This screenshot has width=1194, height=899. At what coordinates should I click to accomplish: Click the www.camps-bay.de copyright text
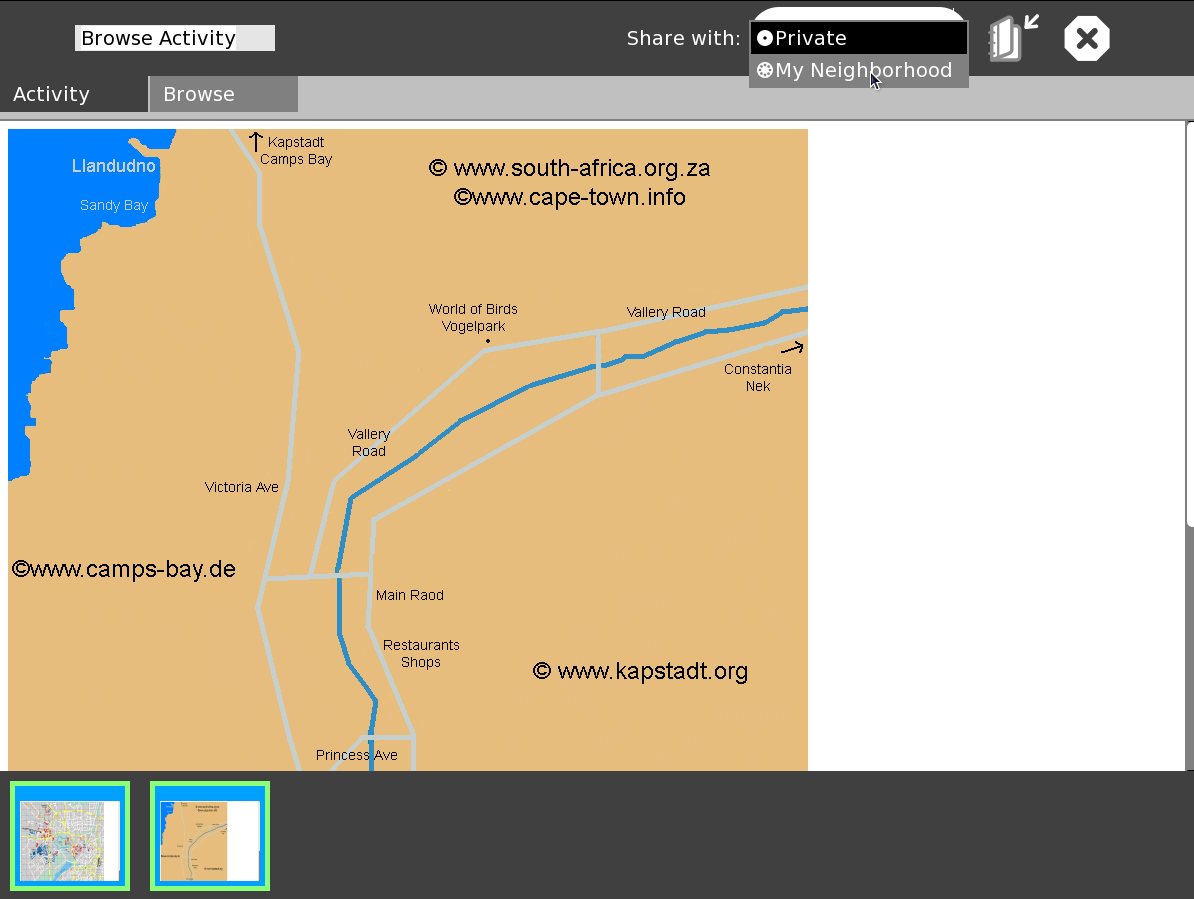point(124,570)
